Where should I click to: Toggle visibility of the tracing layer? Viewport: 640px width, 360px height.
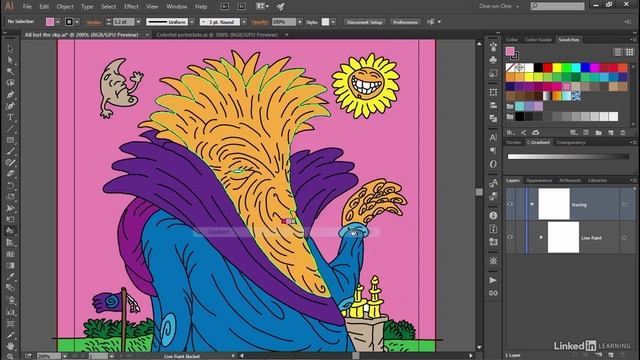[510, 204]
